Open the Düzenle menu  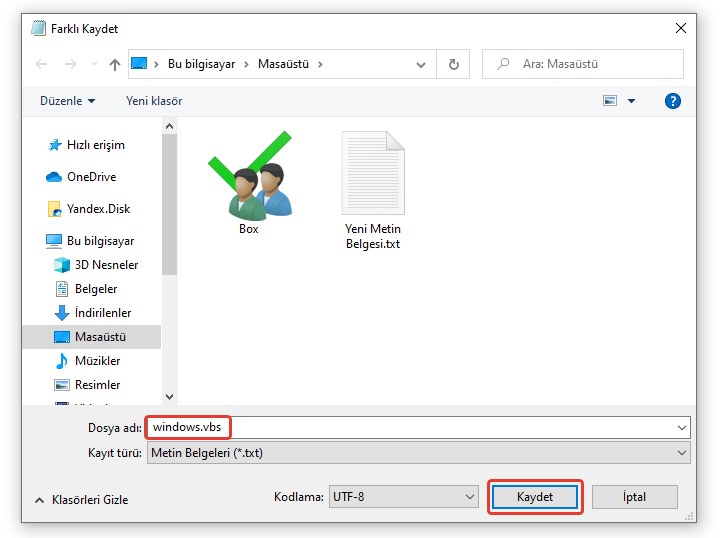[x=68, y=101]
